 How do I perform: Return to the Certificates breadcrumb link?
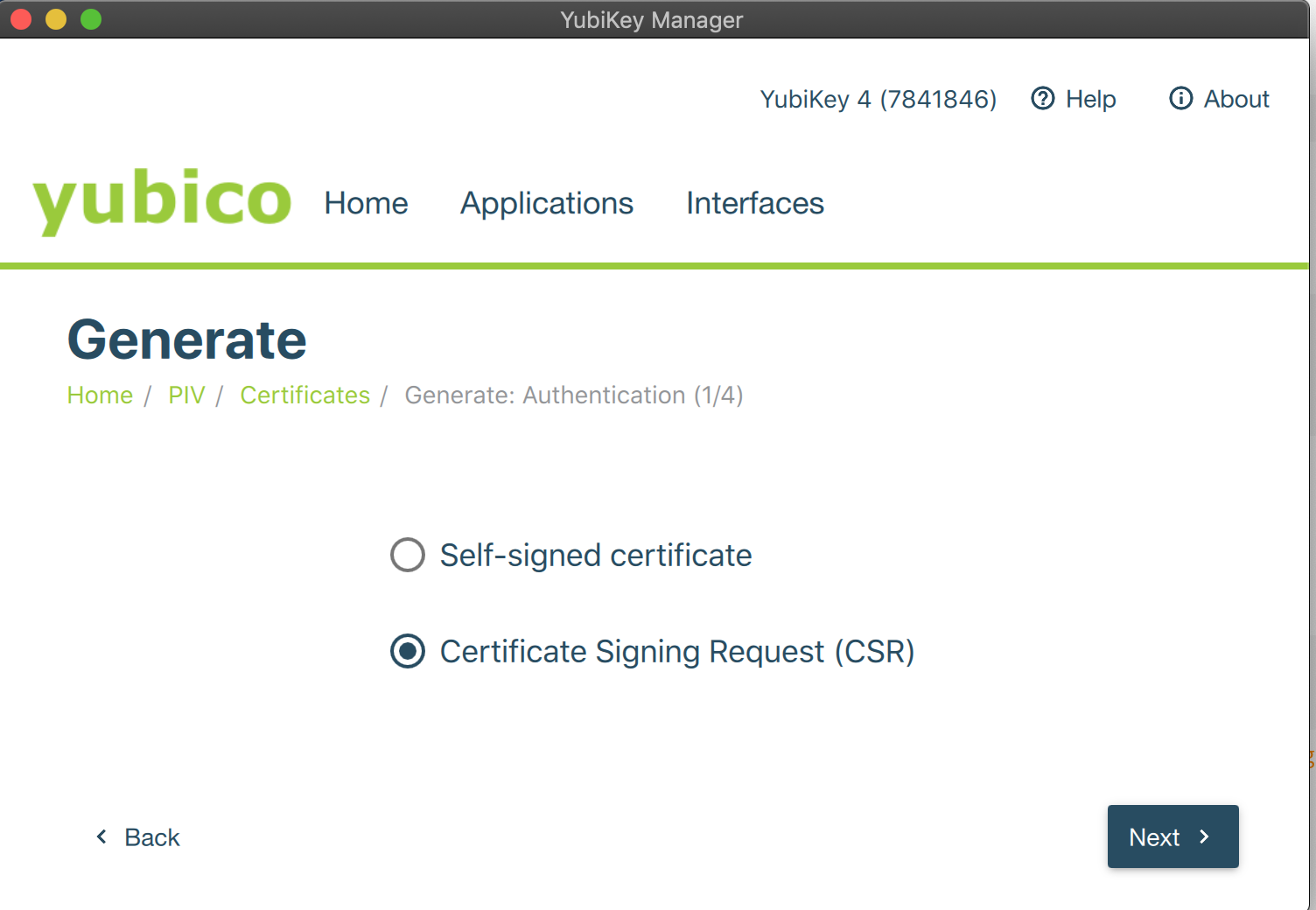click(x=305, y=395)
